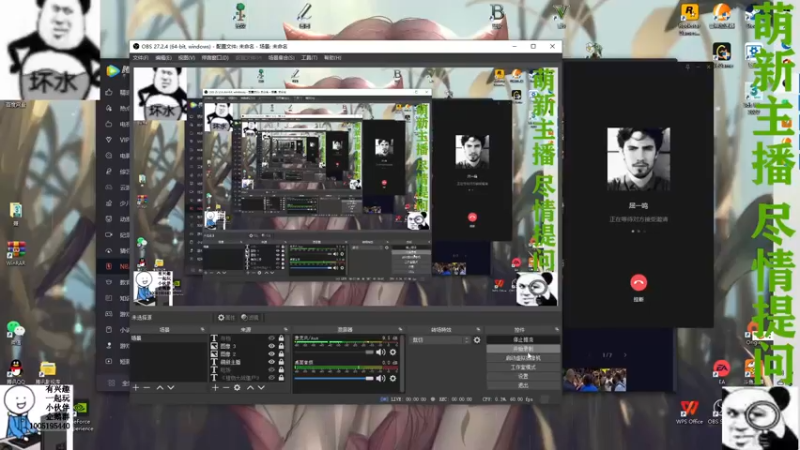The width and height of the screenshot is (800, 450).
Task: Toggle the lock for 萌新主播 text source
Action: click(281, 362)
